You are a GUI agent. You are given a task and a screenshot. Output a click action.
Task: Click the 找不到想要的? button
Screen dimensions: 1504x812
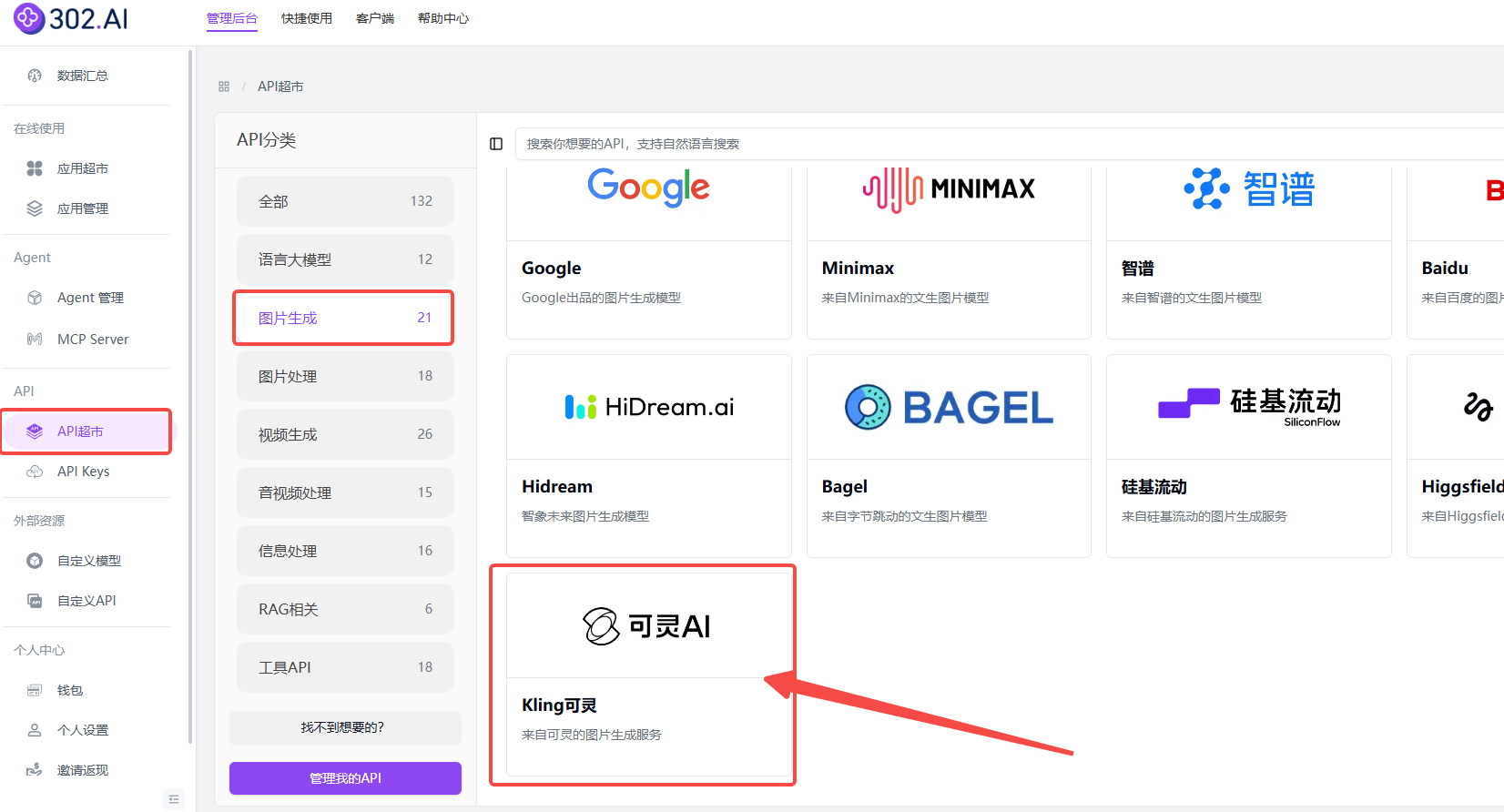345,727
